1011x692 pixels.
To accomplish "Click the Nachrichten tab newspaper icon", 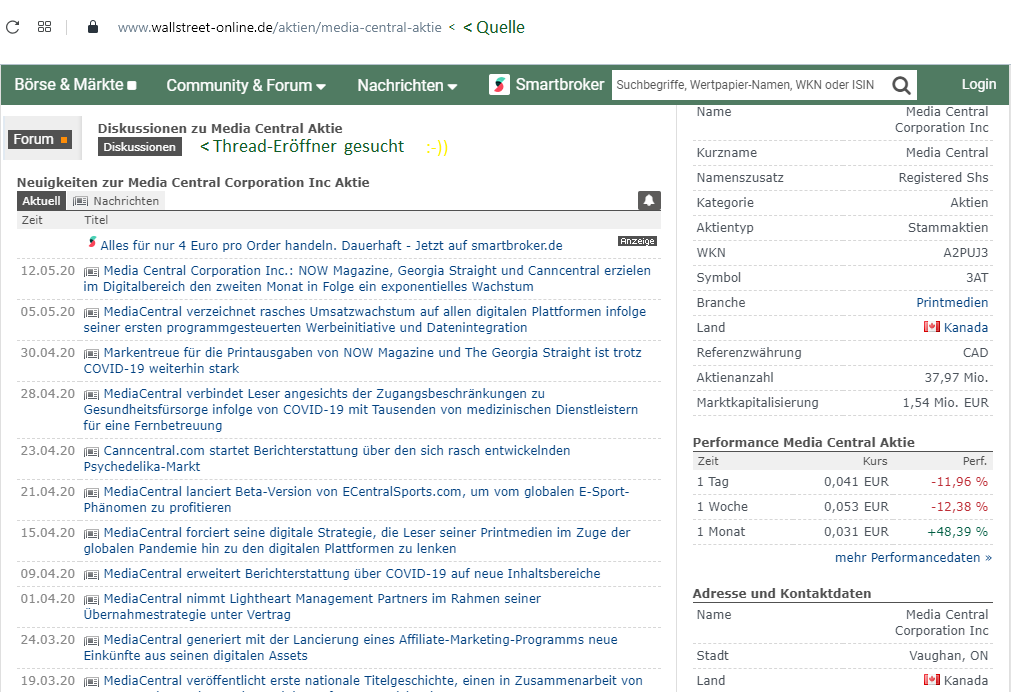I will pyautogui.click(x=81, y=201).
